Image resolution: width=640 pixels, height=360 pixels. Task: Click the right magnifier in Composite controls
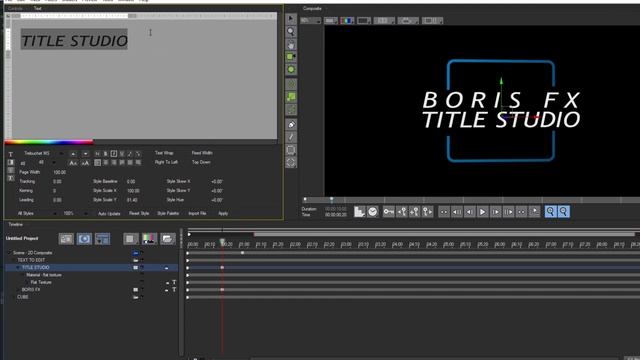tap(563, 211)
